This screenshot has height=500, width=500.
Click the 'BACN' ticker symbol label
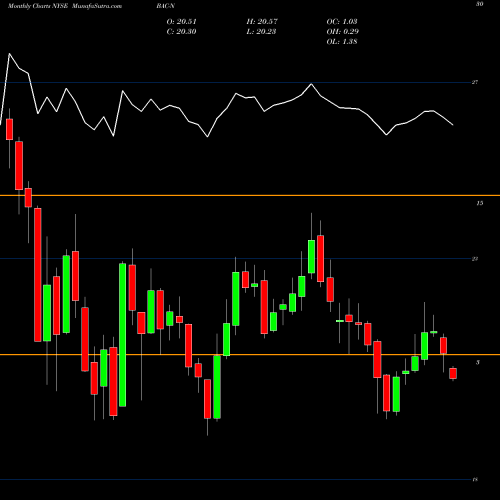[x=166, y=6]
